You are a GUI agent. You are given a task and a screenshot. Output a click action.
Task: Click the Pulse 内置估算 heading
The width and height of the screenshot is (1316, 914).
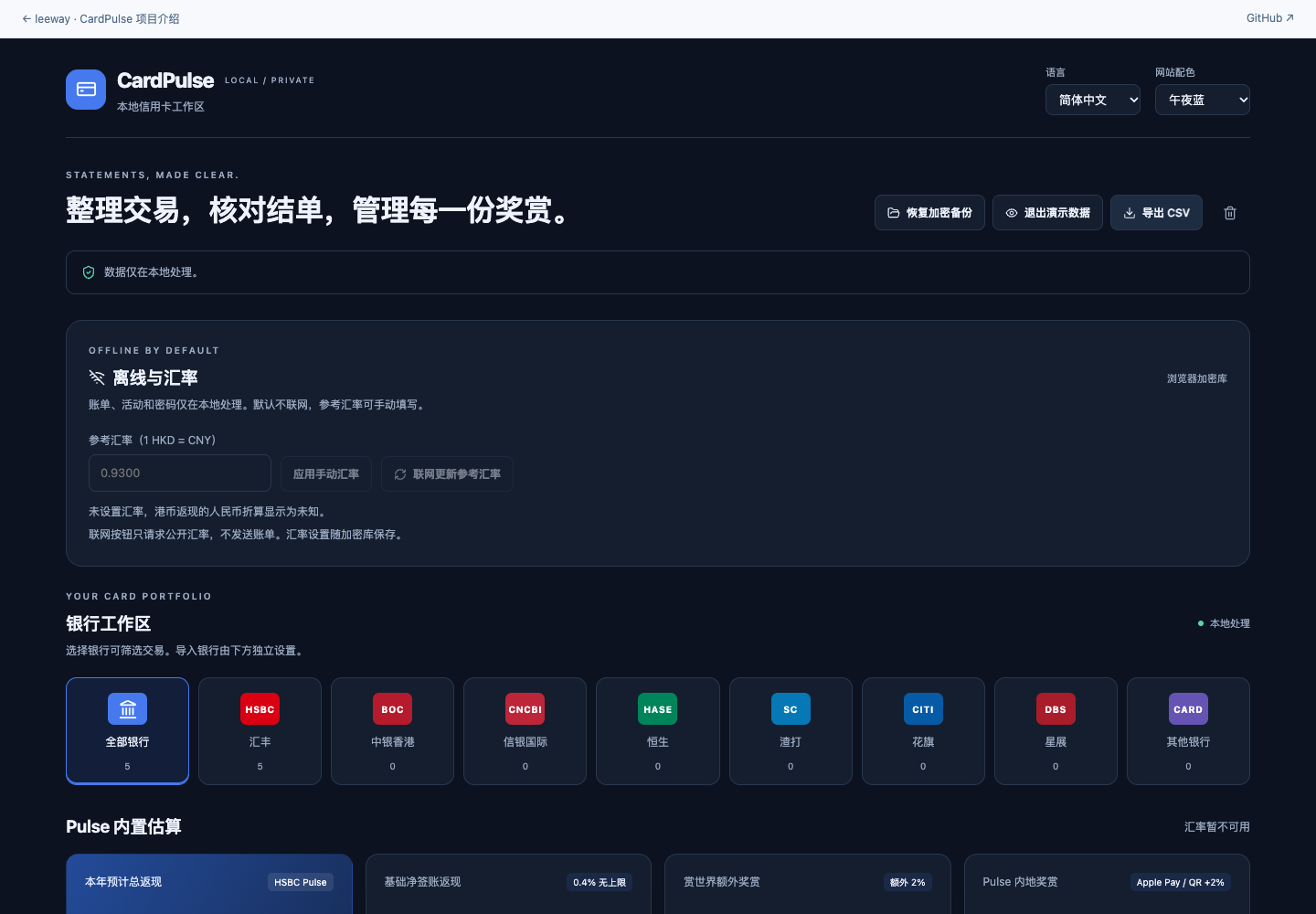(x=123, y=826)
